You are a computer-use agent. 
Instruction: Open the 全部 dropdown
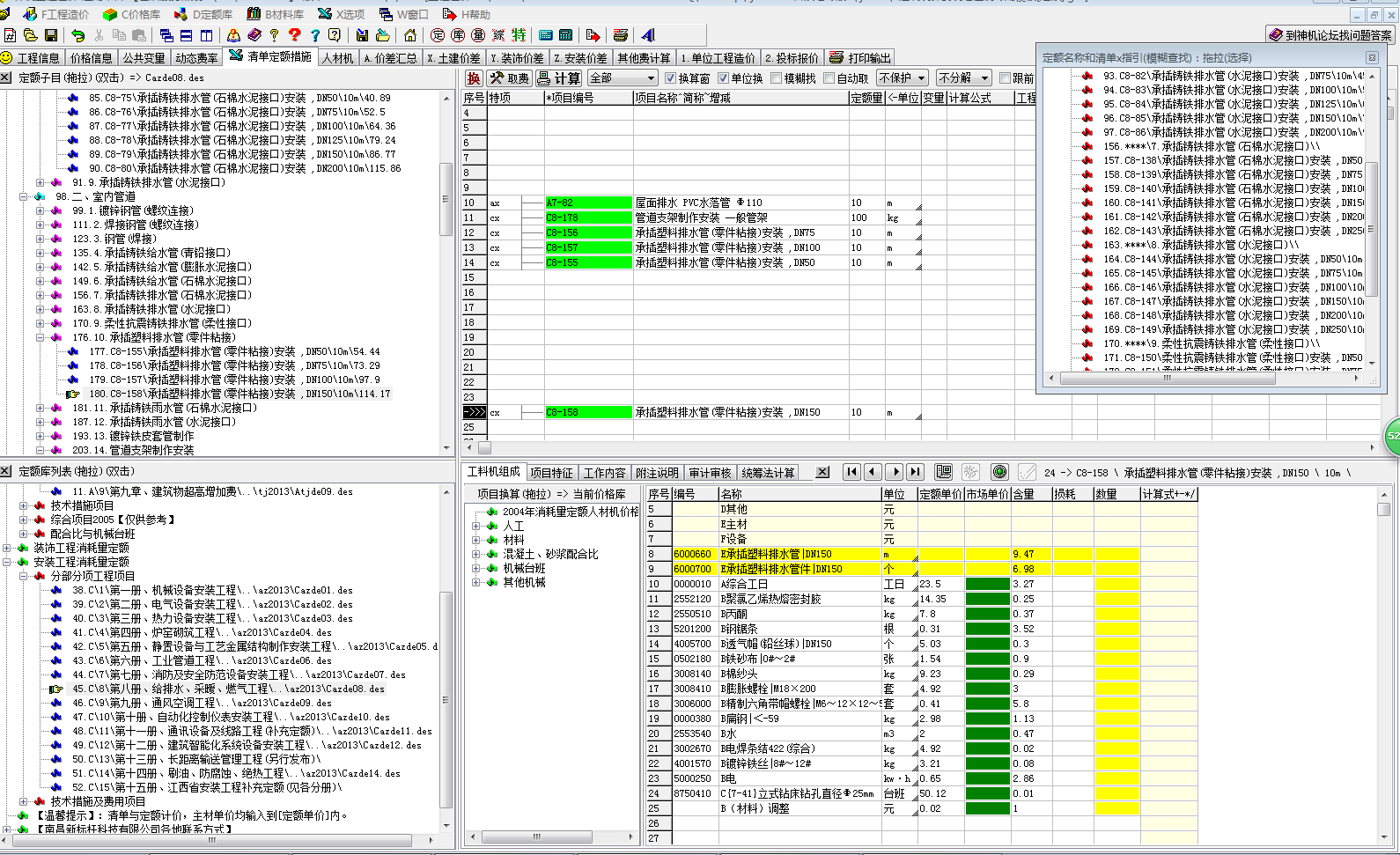coord(623,78)
